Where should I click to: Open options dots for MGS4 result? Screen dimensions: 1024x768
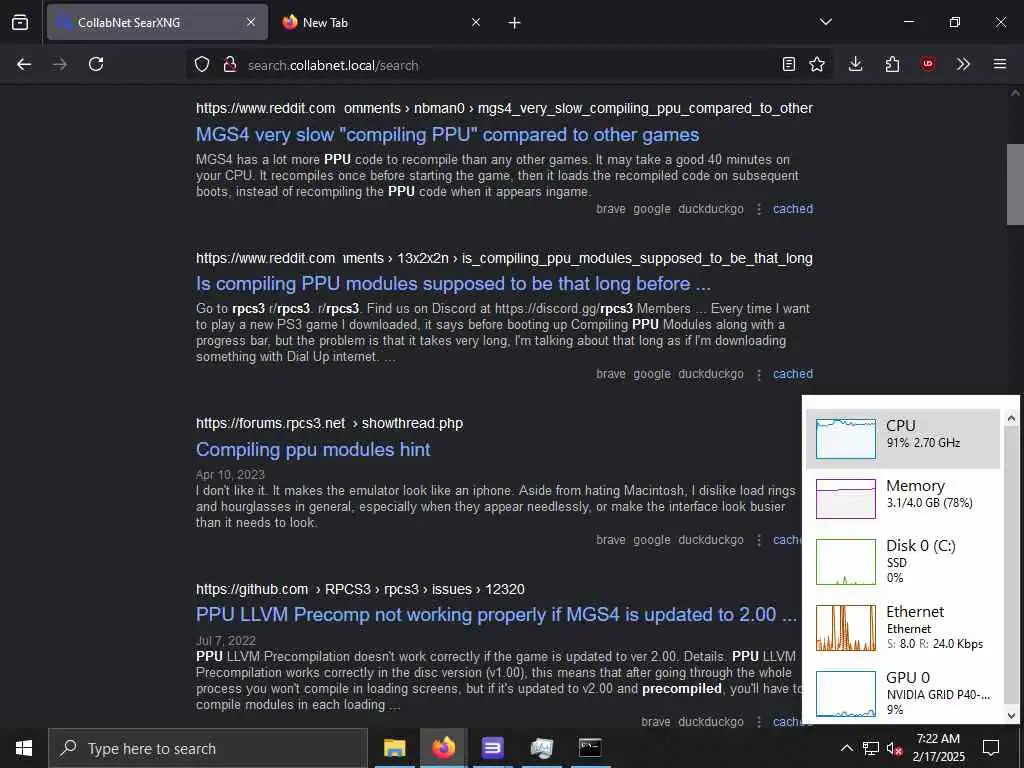759,209
